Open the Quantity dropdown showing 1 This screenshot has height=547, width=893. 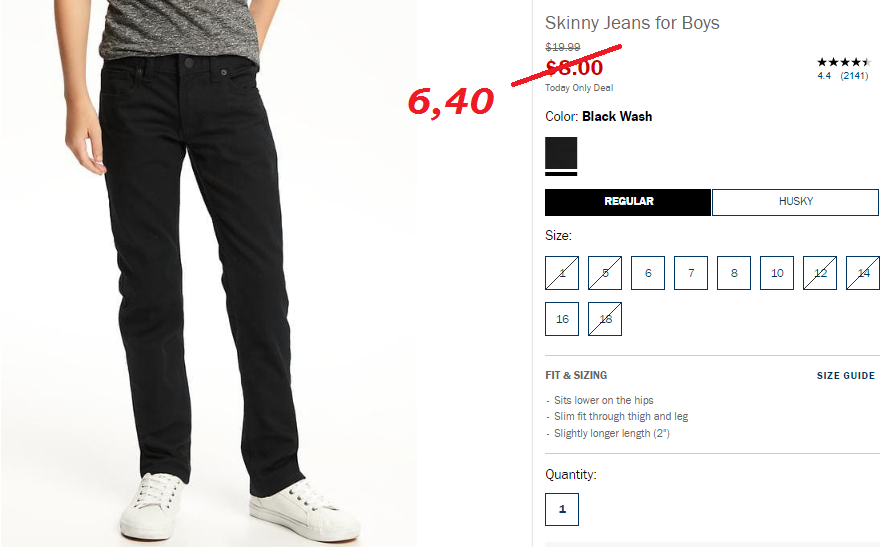[x=562, y=509]
